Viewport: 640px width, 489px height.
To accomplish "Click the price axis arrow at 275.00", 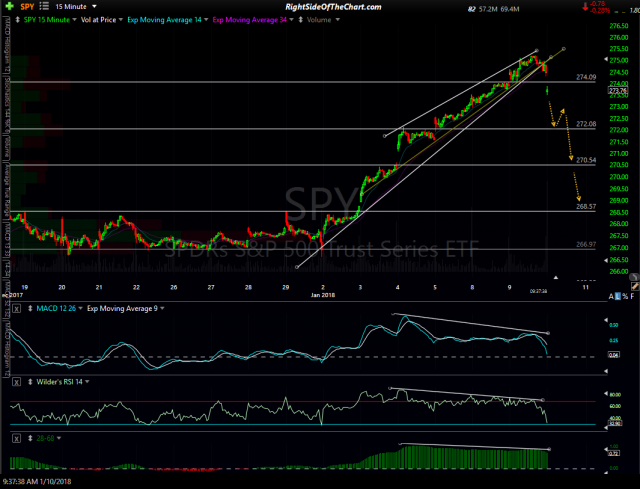I will 605,60.
